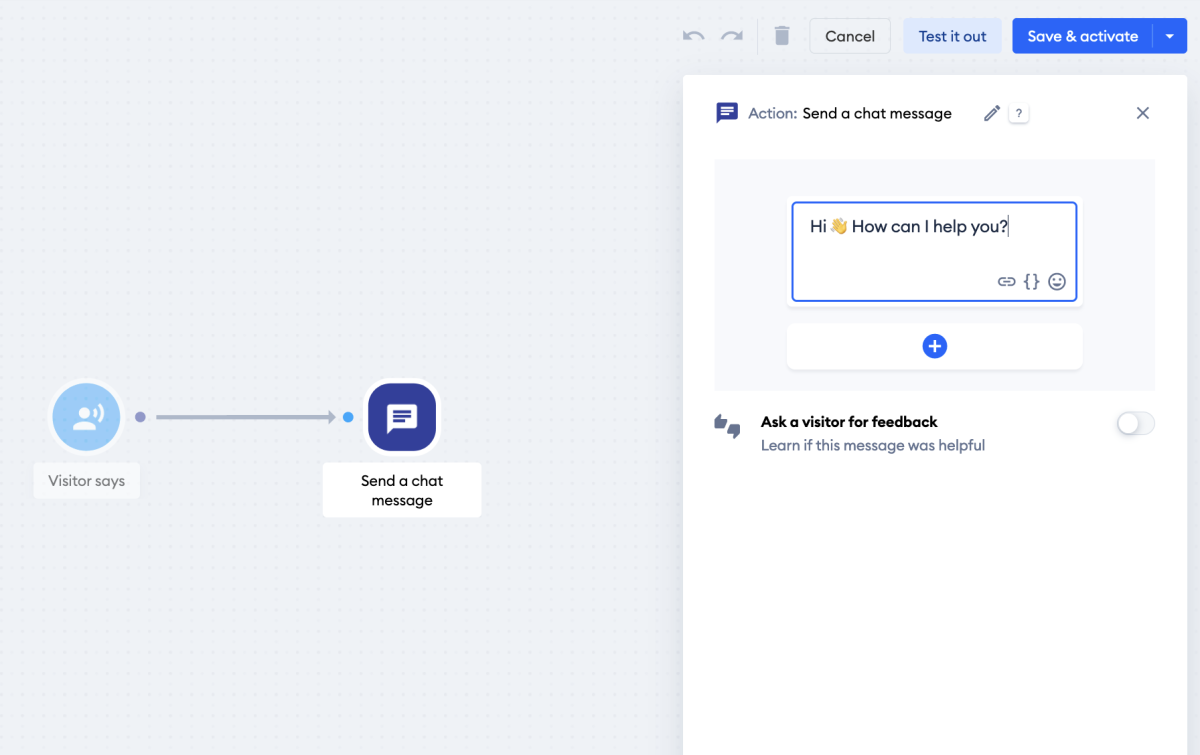Select the trash delete icon

[x=782, y=35]
